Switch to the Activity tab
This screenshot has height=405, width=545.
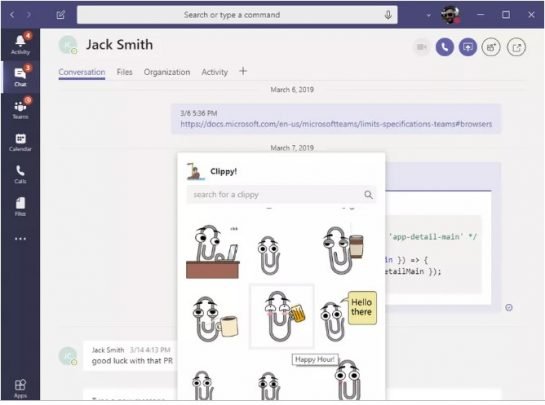coord(214,72)
